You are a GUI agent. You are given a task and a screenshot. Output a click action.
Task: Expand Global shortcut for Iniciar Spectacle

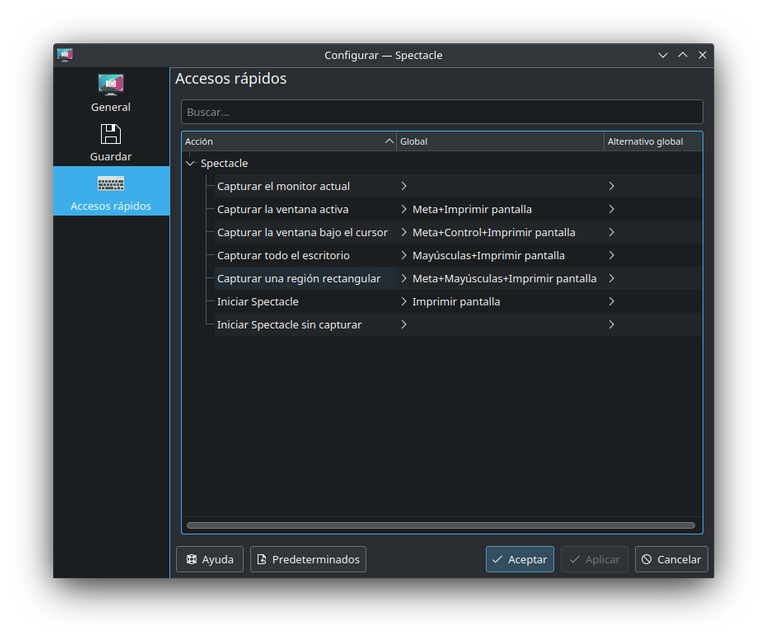pyautogui.click(x=404, y=301)
